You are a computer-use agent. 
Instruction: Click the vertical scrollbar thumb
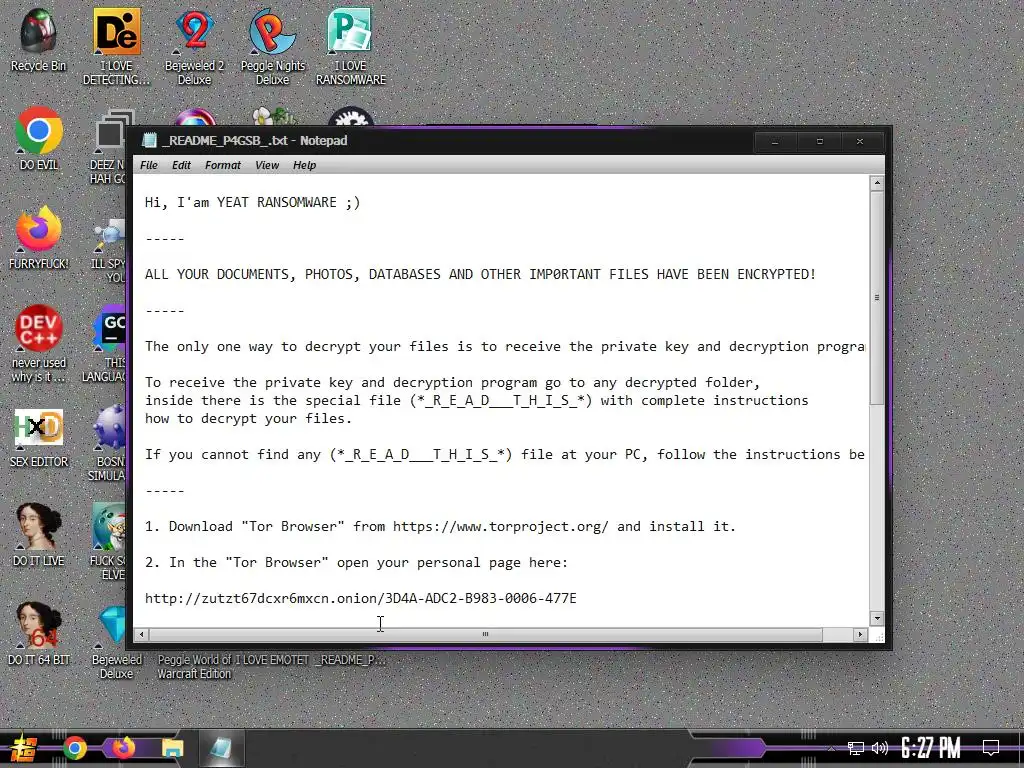click(x=877, y=298)
